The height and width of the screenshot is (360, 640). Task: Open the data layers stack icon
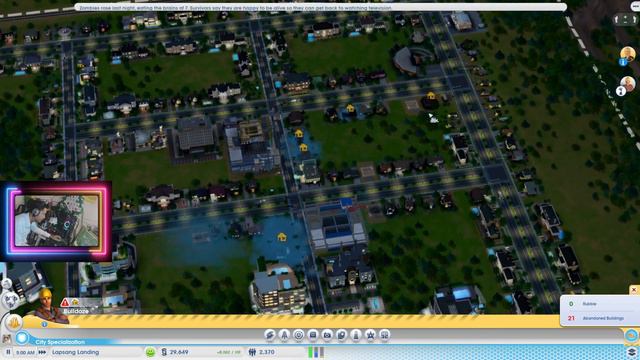631,352
